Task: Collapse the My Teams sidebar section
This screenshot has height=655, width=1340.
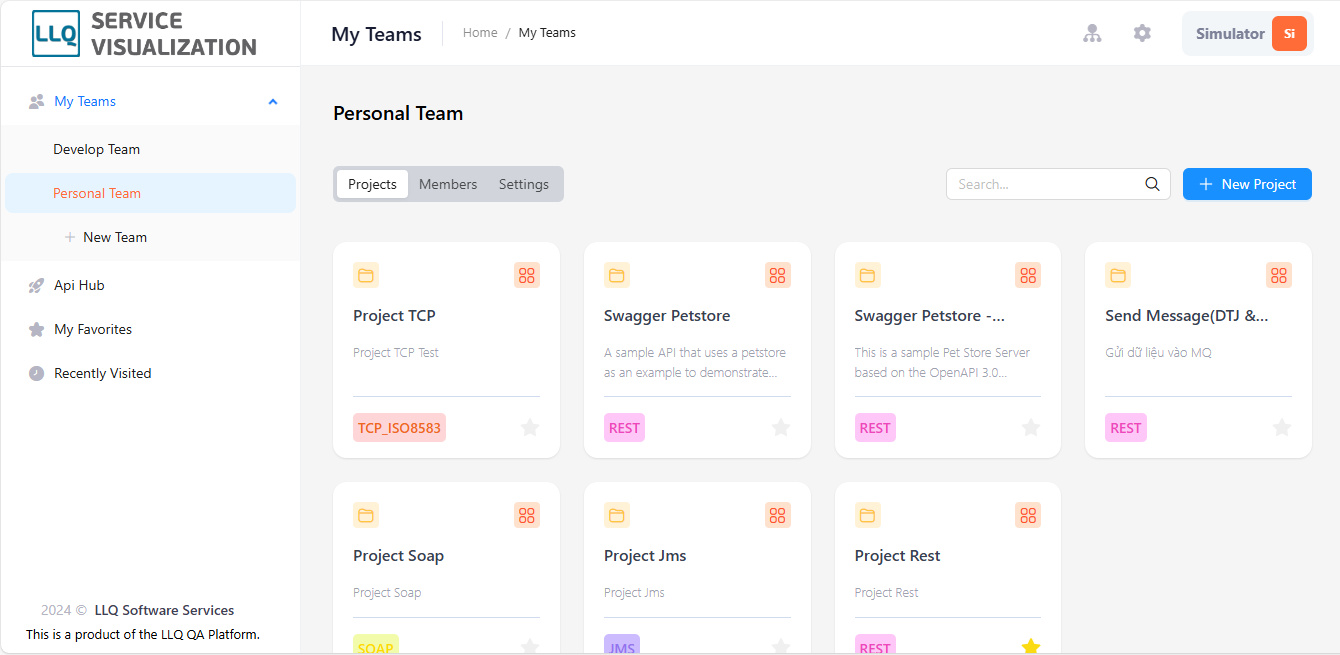Action: pyautogui.click(x=273, y=101)
